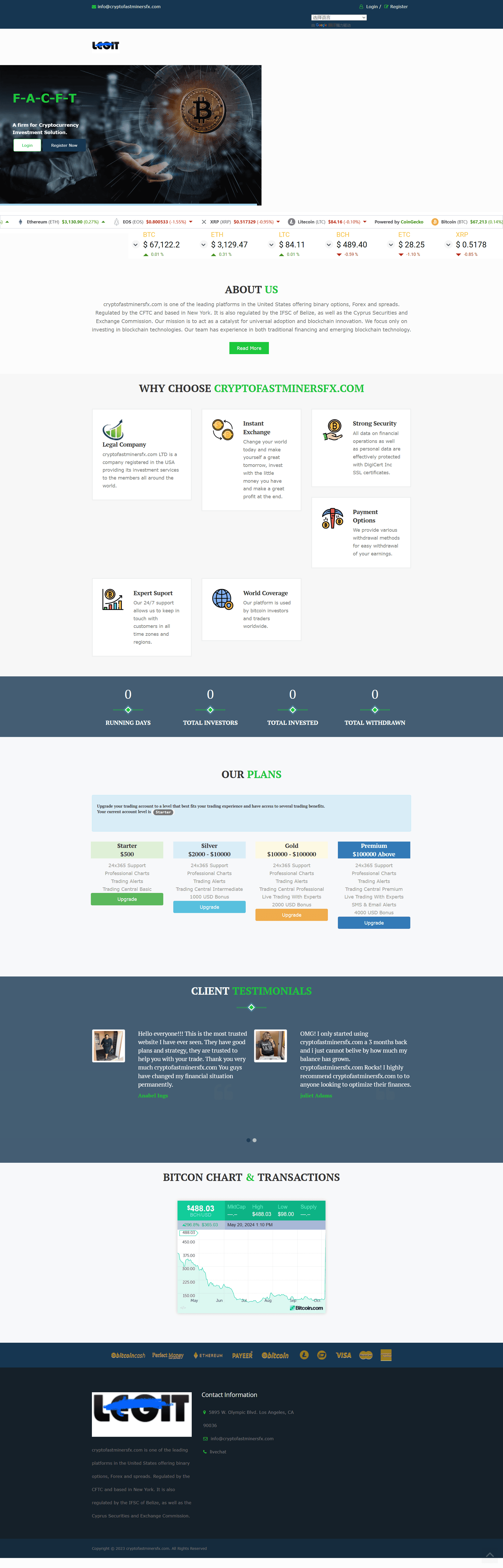
Task: Click the Legit logo in the header
Action: pos(106,46)
